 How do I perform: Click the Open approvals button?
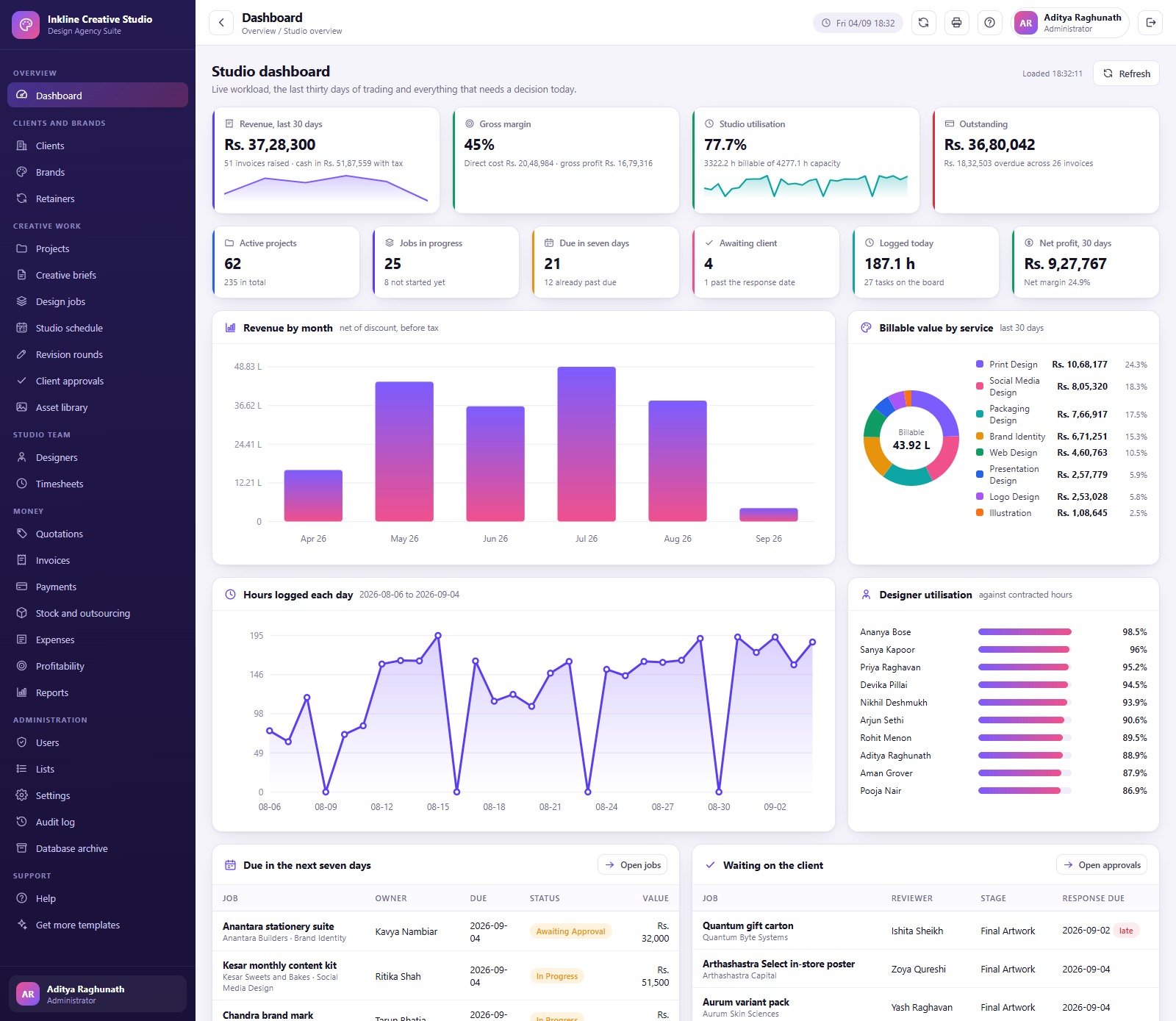click(x=1101, y=865)
